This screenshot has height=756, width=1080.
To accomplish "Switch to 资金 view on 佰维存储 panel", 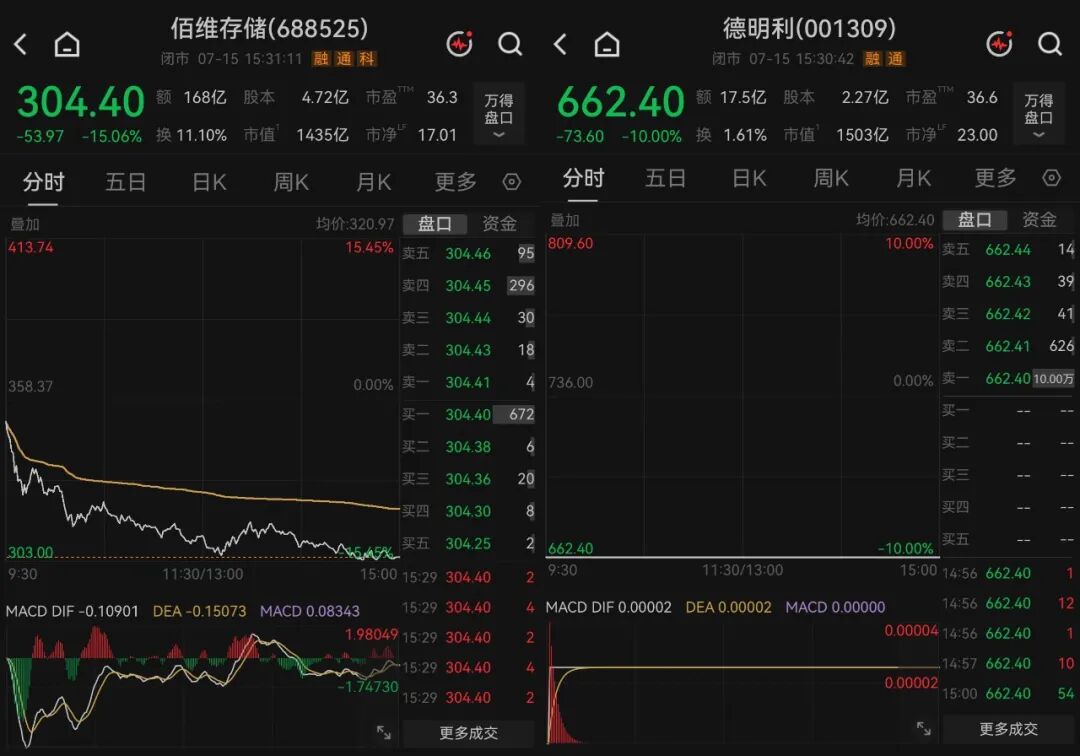I will pos(499,224).
